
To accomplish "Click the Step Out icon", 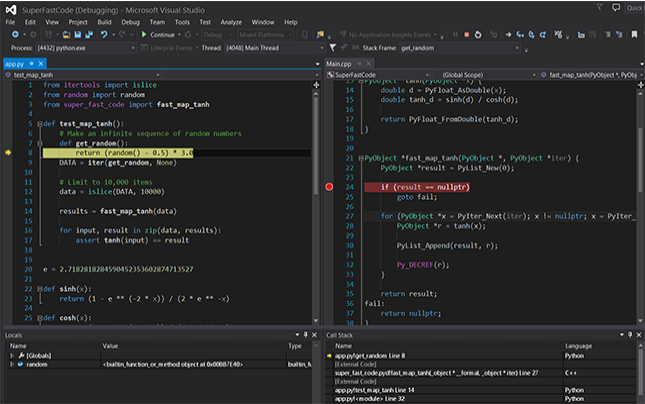I will click(543, 35).
